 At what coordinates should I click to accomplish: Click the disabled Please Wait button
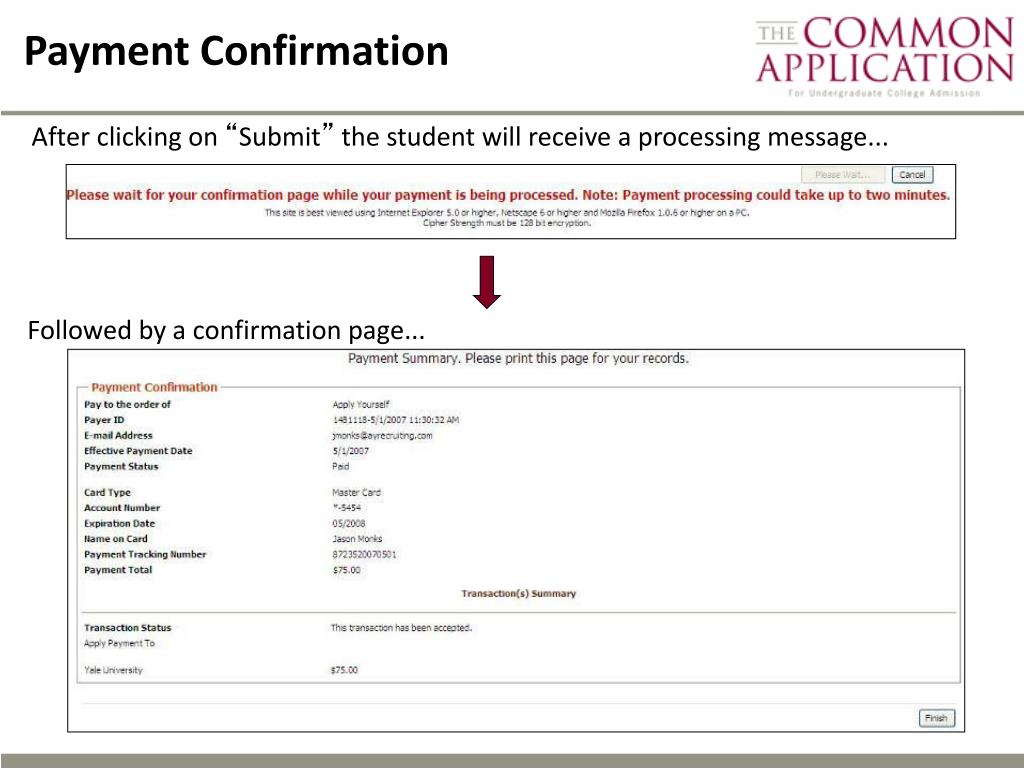coord(842,175)
